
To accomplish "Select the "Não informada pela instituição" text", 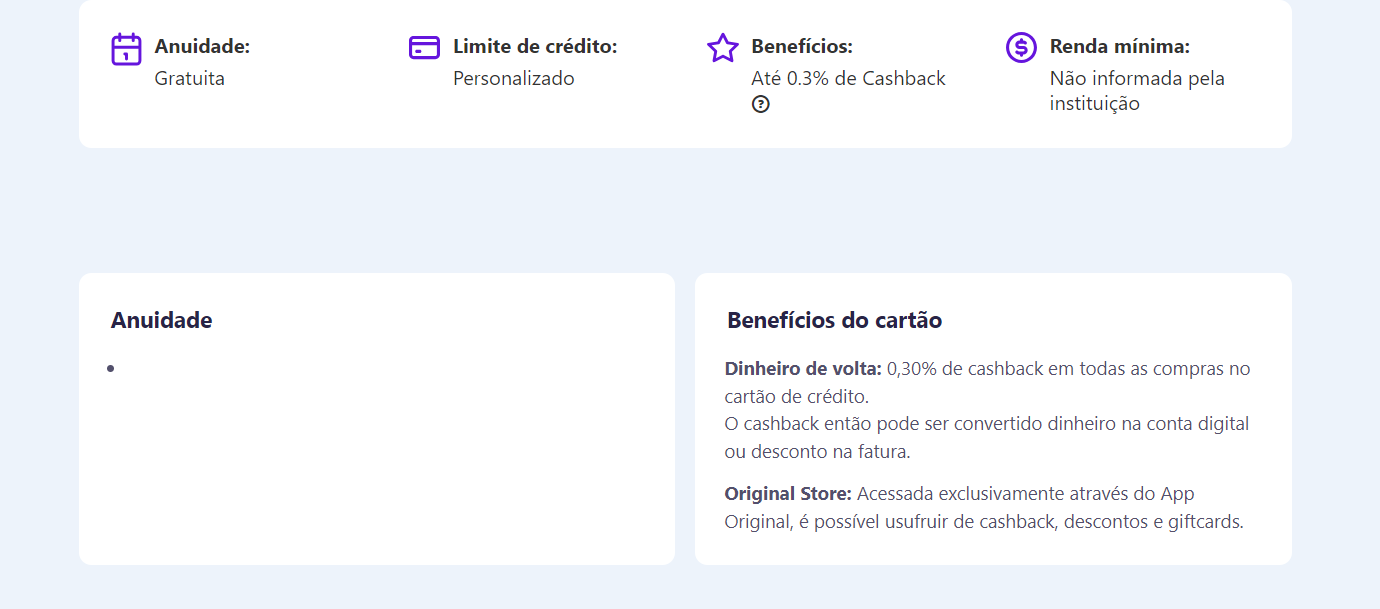I will [1137, 90].
